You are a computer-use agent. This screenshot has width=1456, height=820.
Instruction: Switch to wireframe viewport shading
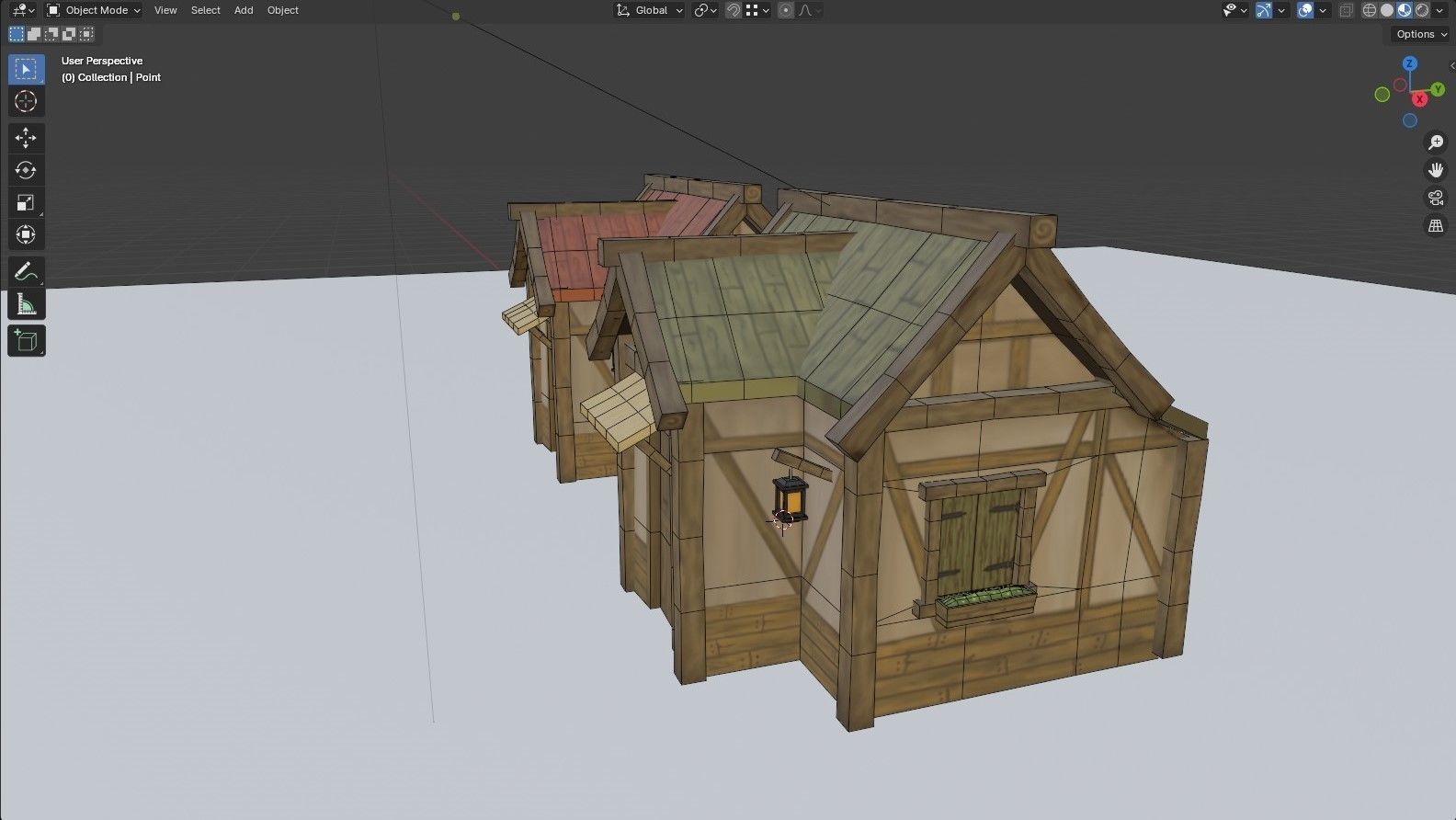1370,10
